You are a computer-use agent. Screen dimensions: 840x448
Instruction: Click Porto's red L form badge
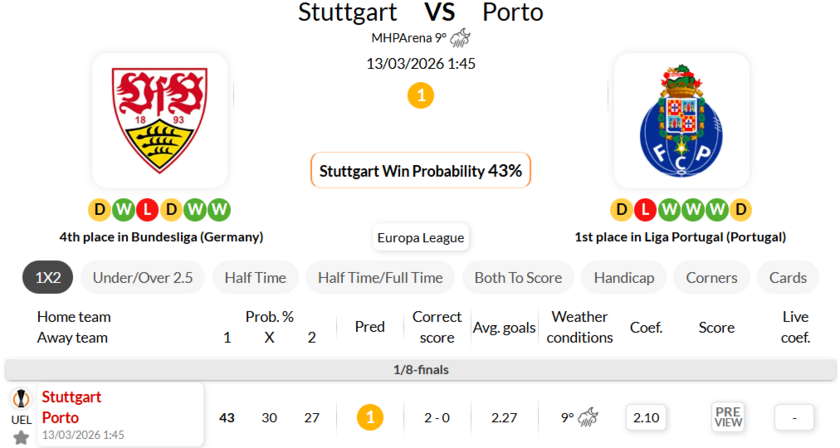coord(645,210)
